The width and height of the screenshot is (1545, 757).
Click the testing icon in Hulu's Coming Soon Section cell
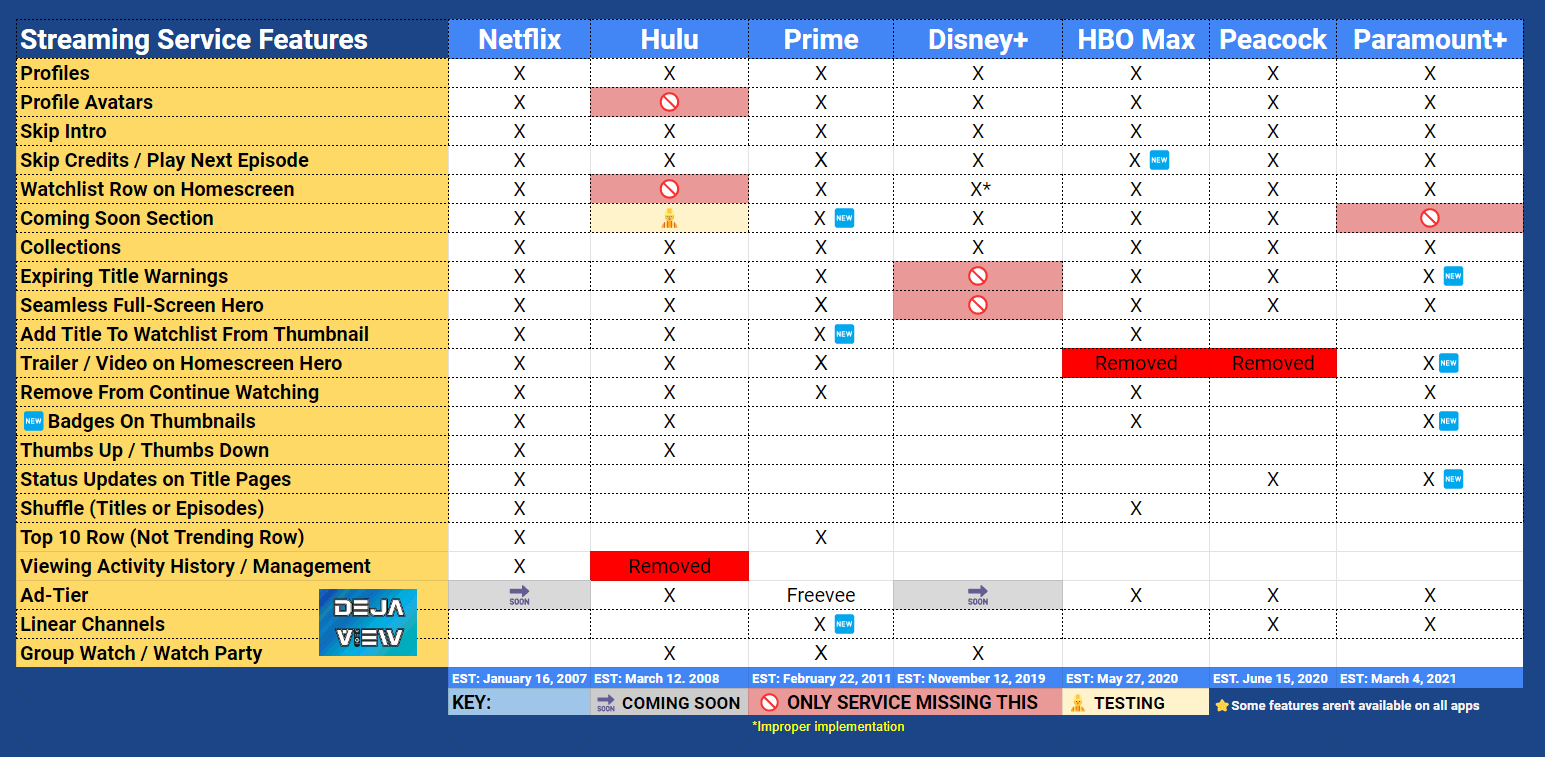(669, 218)
